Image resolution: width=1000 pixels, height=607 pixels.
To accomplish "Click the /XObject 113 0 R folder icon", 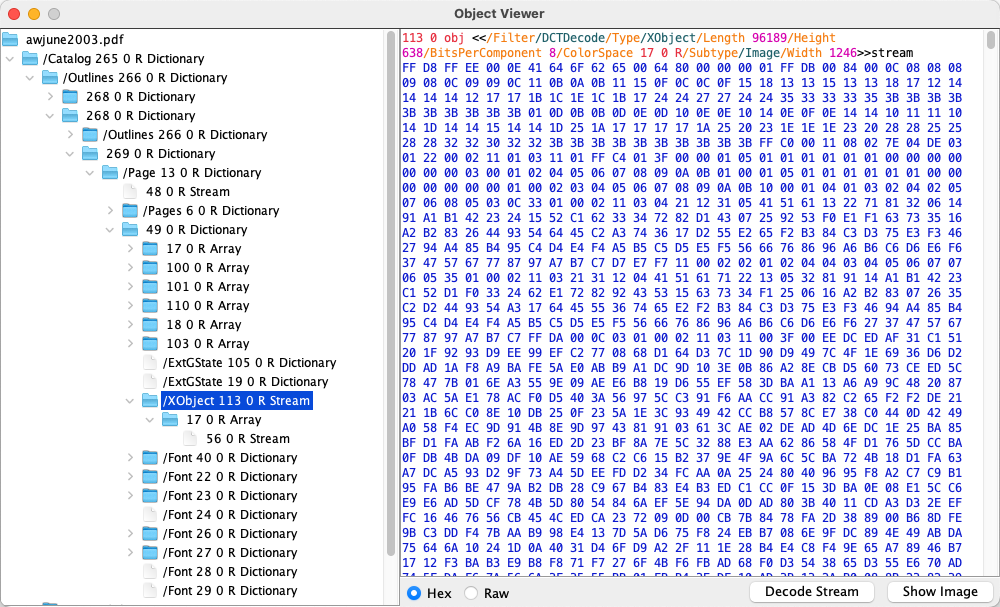I will (150, 401).
